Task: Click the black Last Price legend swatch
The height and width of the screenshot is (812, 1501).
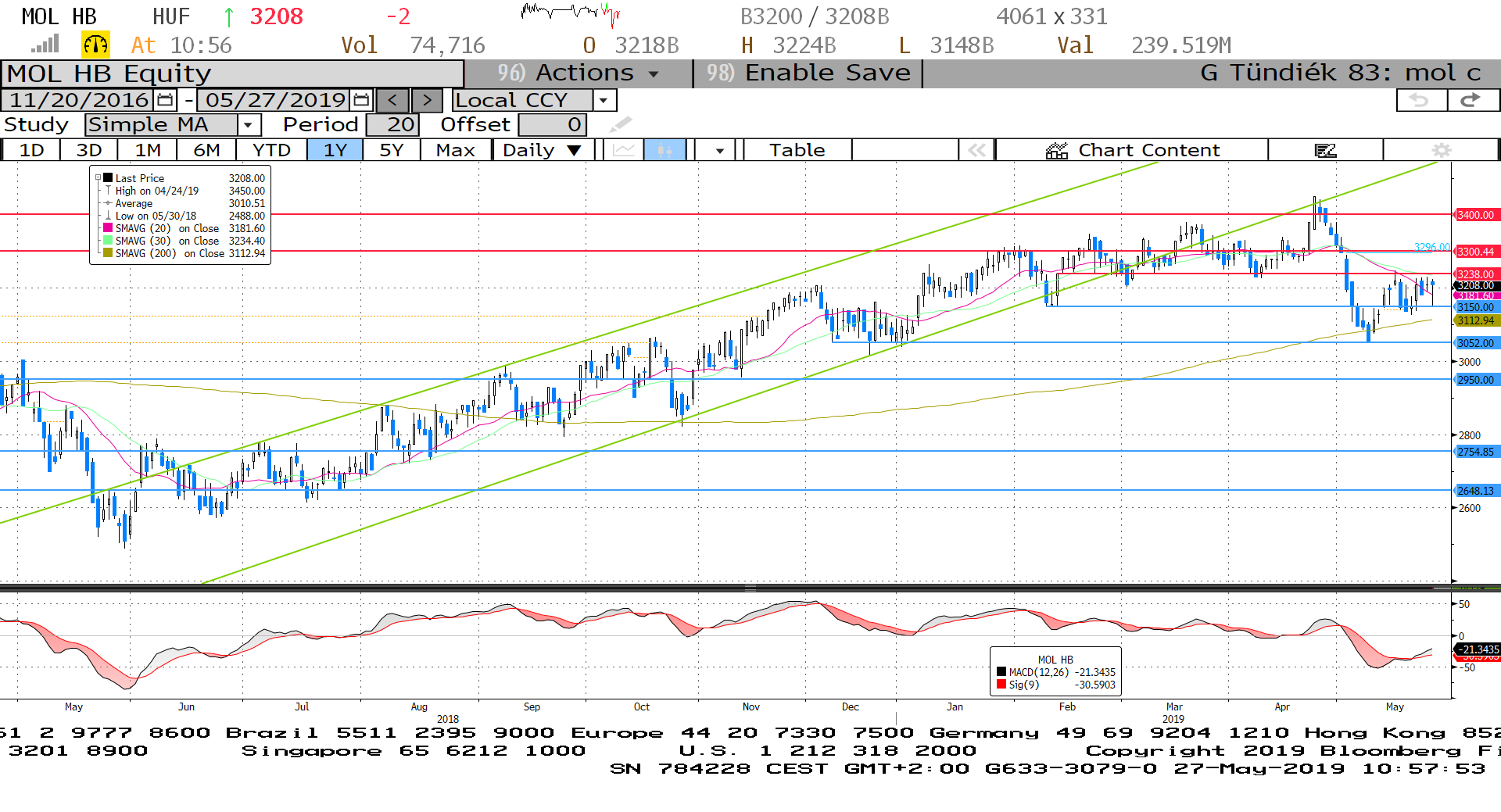Action: 108,178
